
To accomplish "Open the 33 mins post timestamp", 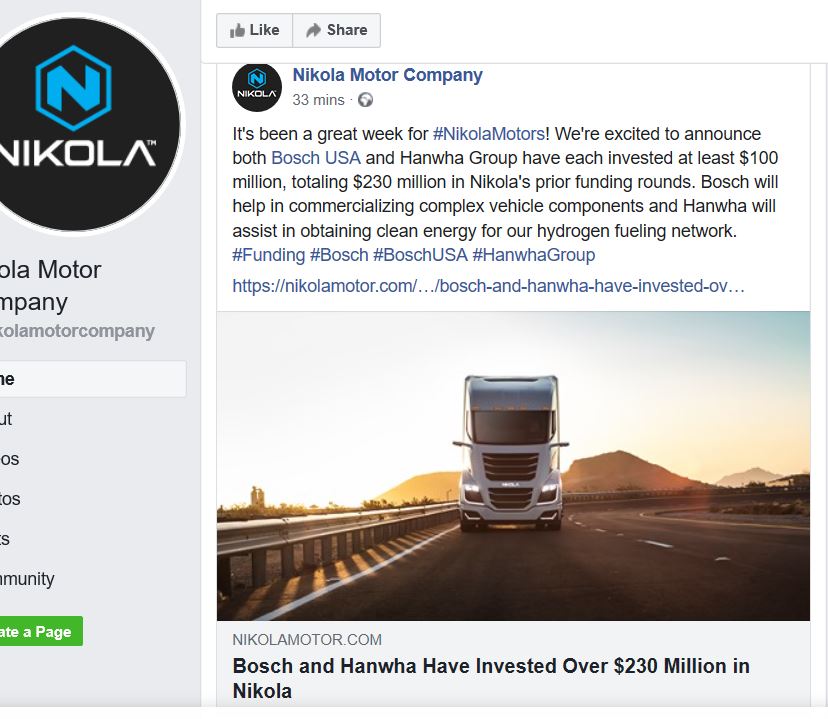I will pyautogui.click(x=318, y=100).
